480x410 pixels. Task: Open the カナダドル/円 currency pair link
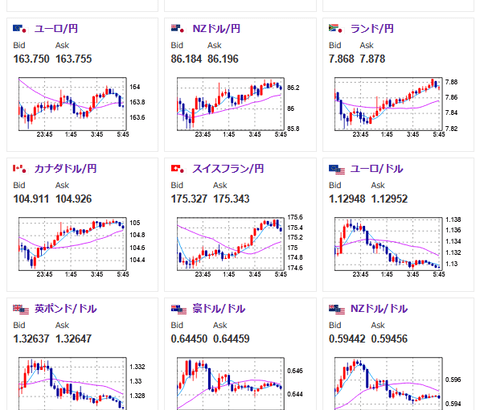pyautogui.click(x=66, y=169)
